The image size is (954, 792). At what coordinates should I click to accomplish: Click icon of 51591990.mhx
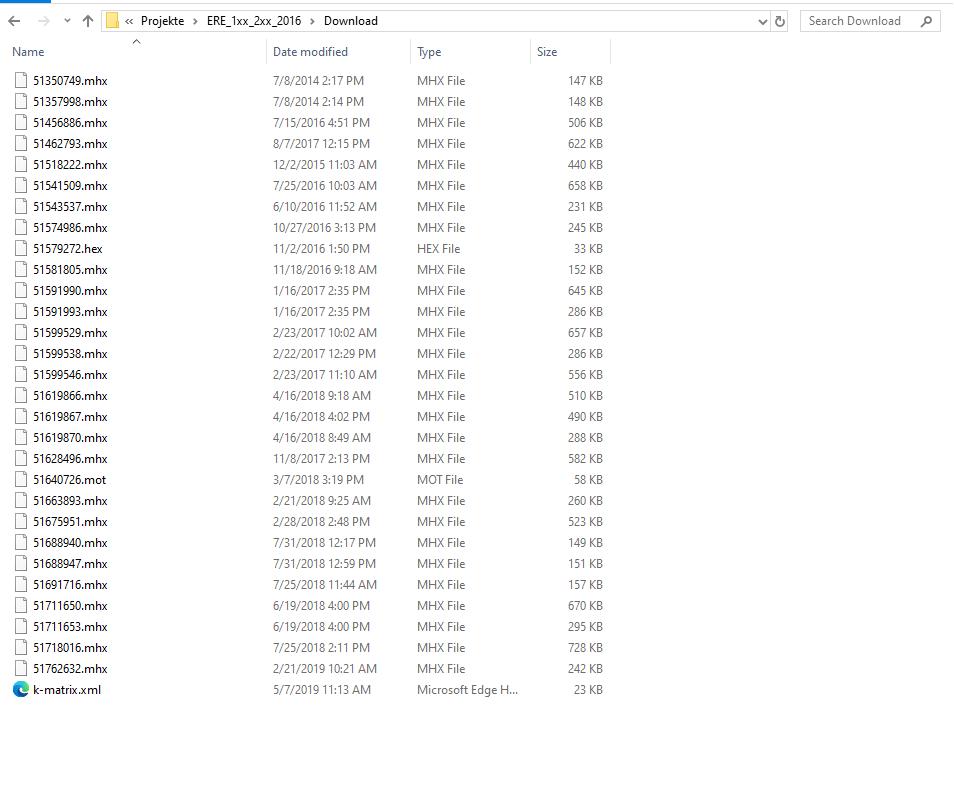(21, 290)
